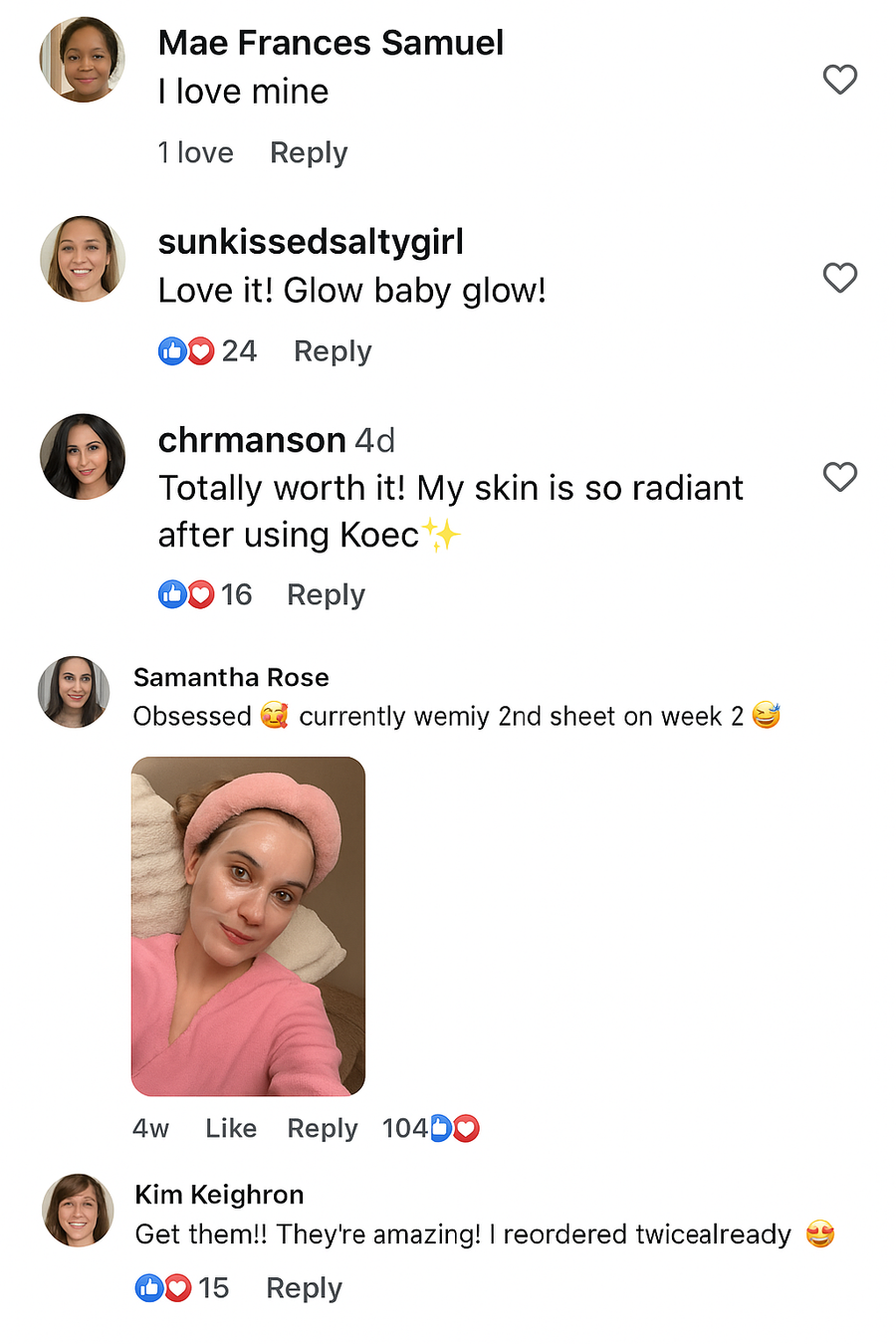Like sunkissedsaltygirl's comment with the heart
Viewport: 896px width, 1344px height.
click(x=840, y=278)
